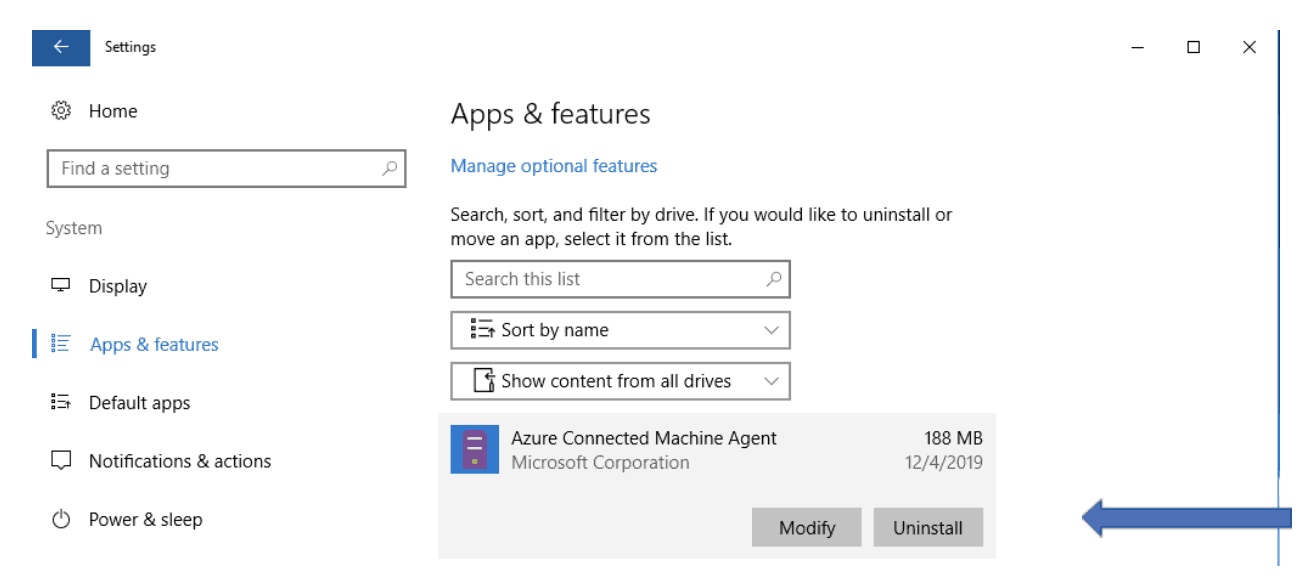The image size is (1308, 580).
Task: Open the Display settings page
Action: coord(117,286)
